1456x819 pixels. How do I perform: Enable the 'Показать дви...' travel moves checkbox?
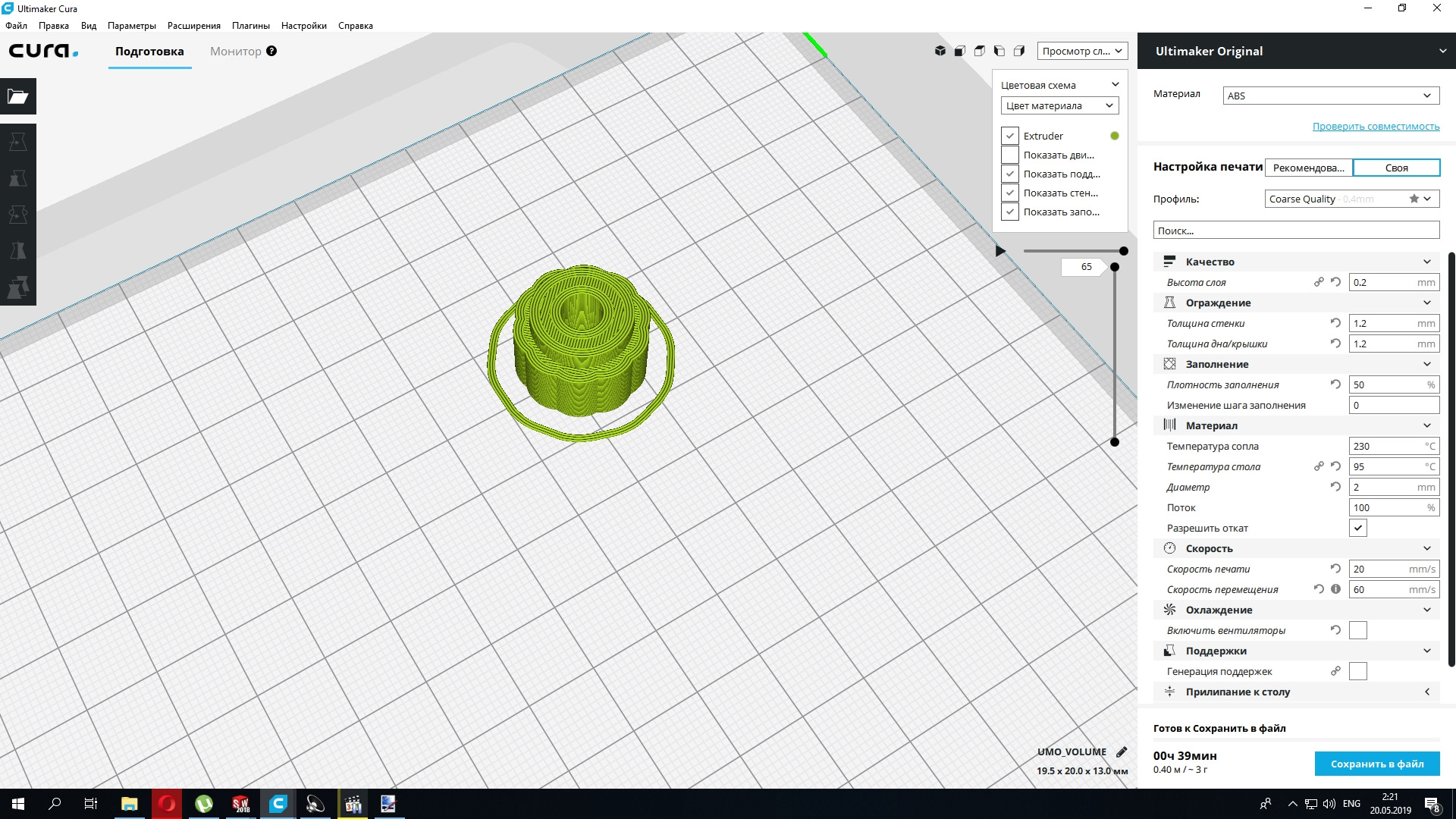pos(1009,155)
